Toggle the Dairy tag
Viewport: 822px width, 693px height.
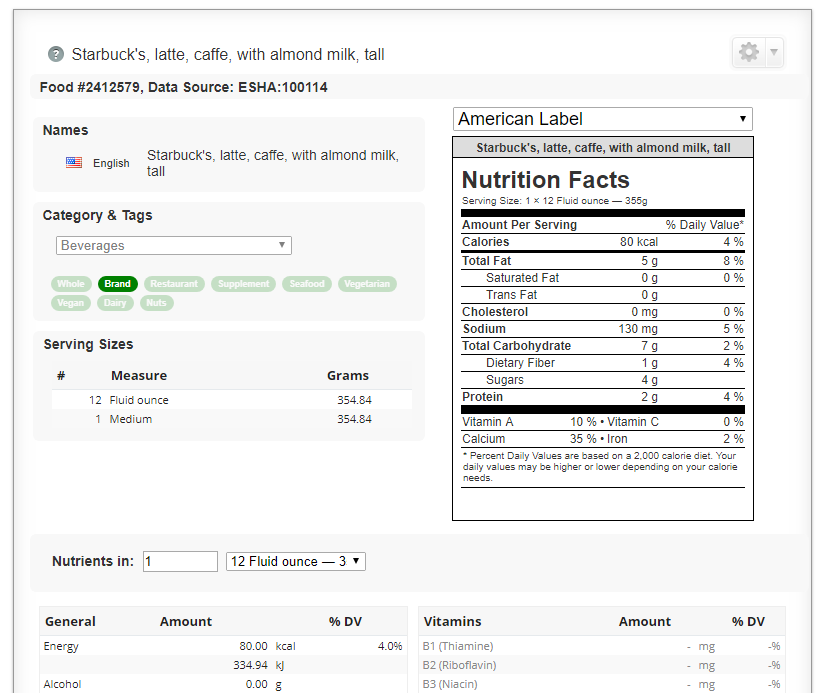point(115,302)
